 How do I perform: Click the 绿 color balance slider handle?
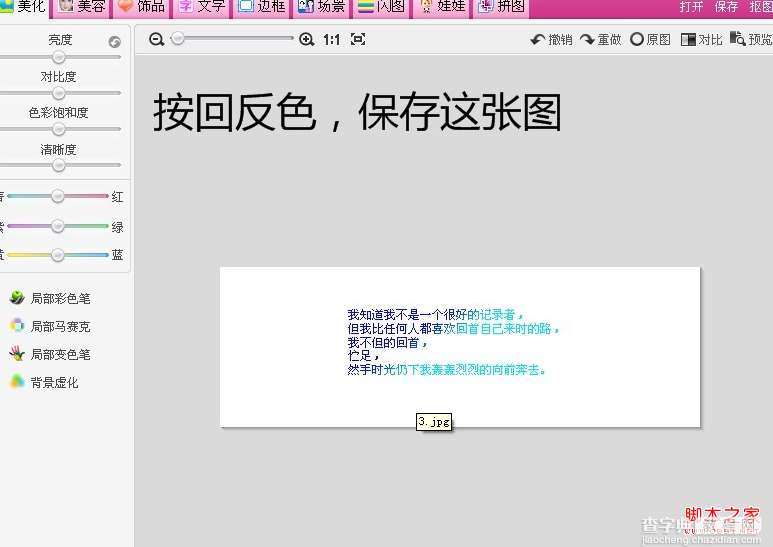(x=58, y=226)
